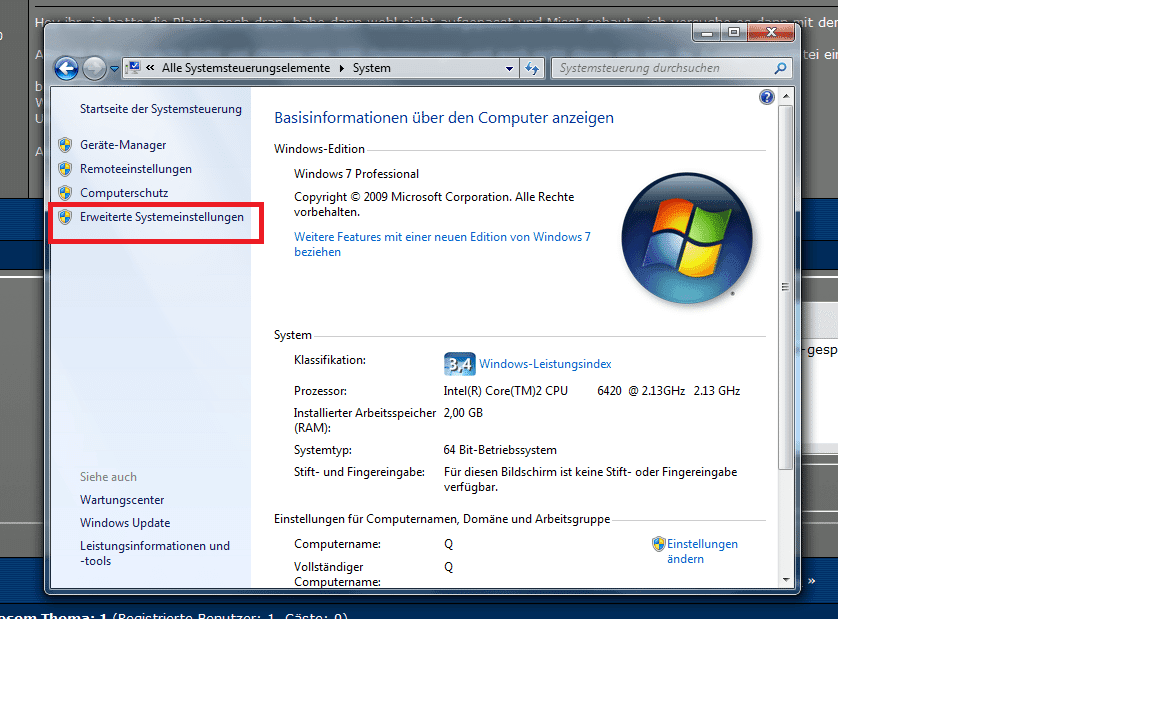1152x720 pixels.
Task: Open Wartungscenter under Siehe auch
Action: (122, 500)
